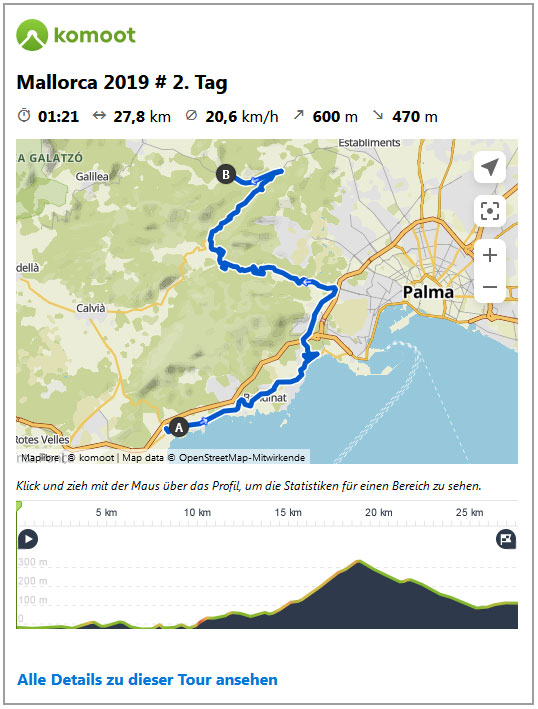The image size is (538, 709).
Task: Click the fit-route-to-view map button
Action: (490, 211)
